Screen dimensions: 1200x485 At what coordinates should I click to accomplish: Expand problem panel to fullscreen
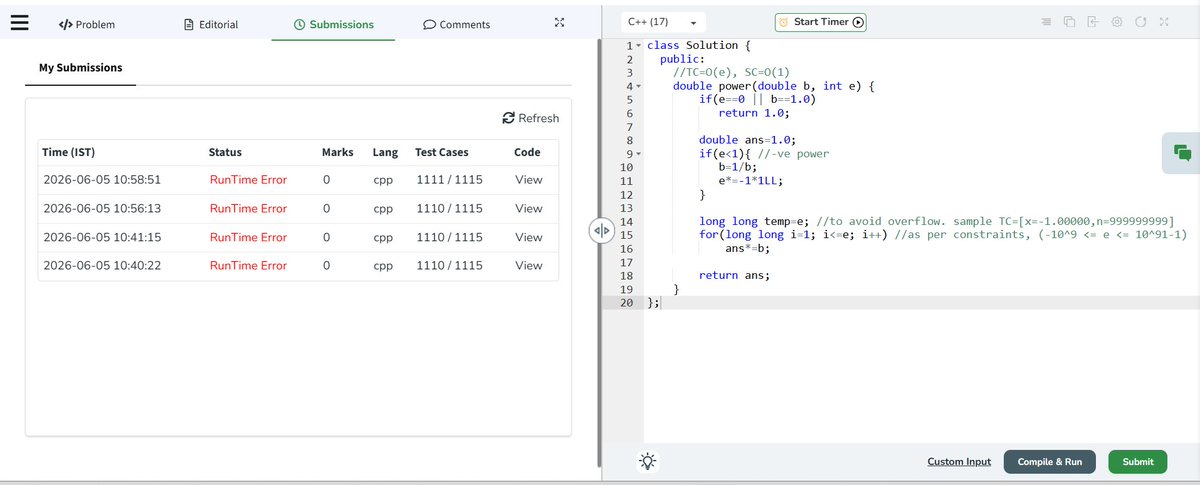pos(559,23)
